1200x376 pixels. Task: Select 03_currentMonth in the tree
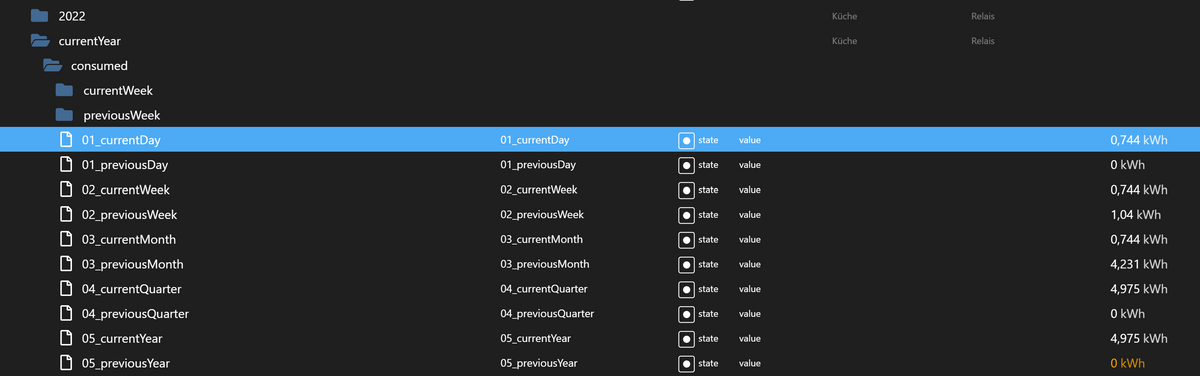click(129, 239)
